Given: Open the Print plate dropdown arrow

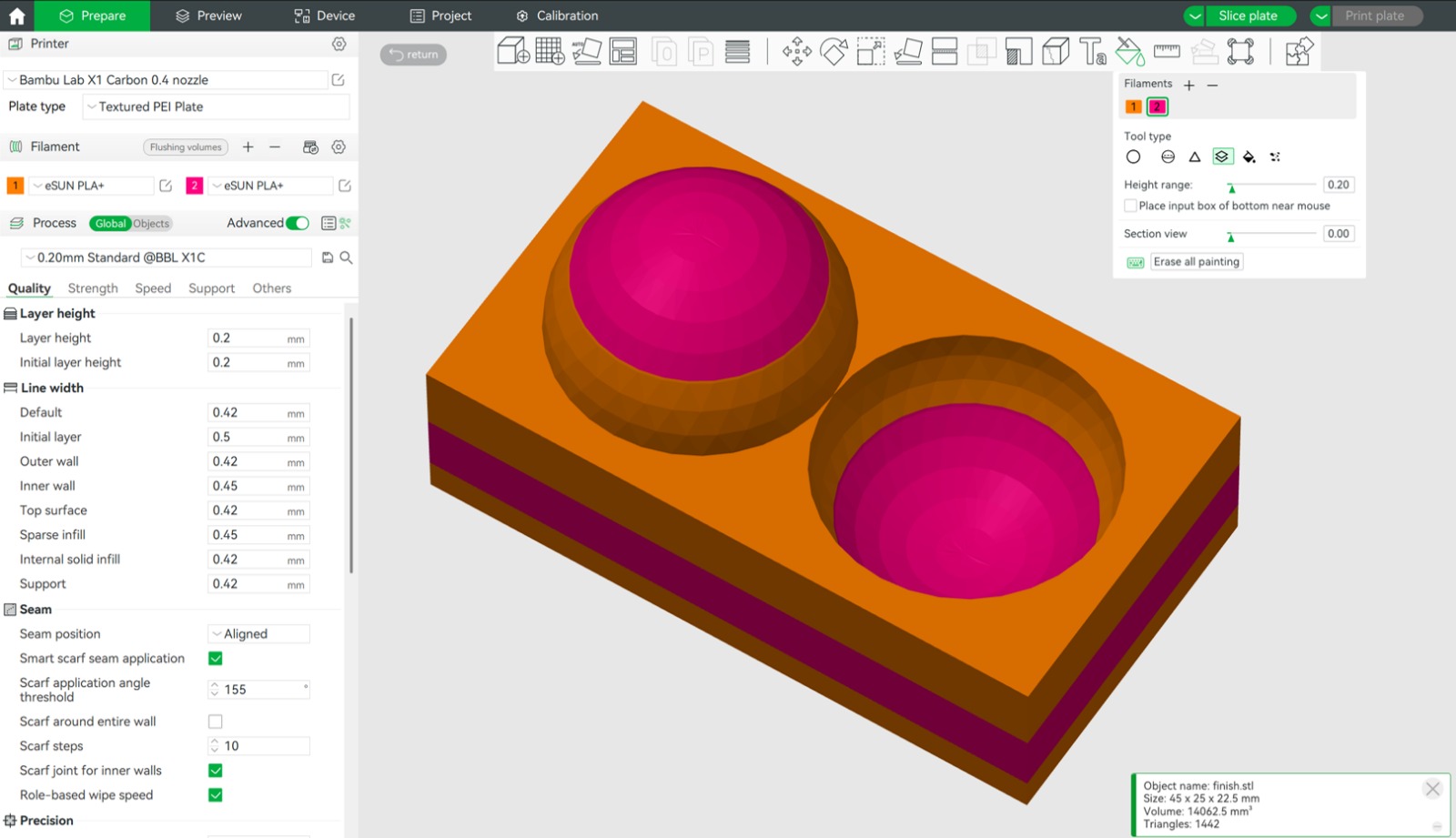Looking at the screenshot, I should [1321, 16].
